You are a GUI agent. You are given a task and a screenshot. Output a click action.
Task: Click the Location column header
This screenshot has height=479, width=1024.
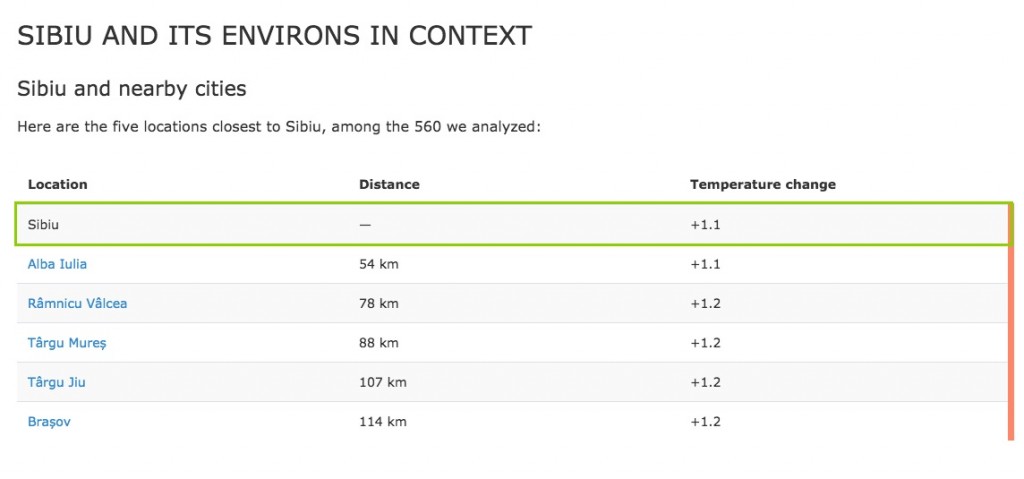[57, 184]
